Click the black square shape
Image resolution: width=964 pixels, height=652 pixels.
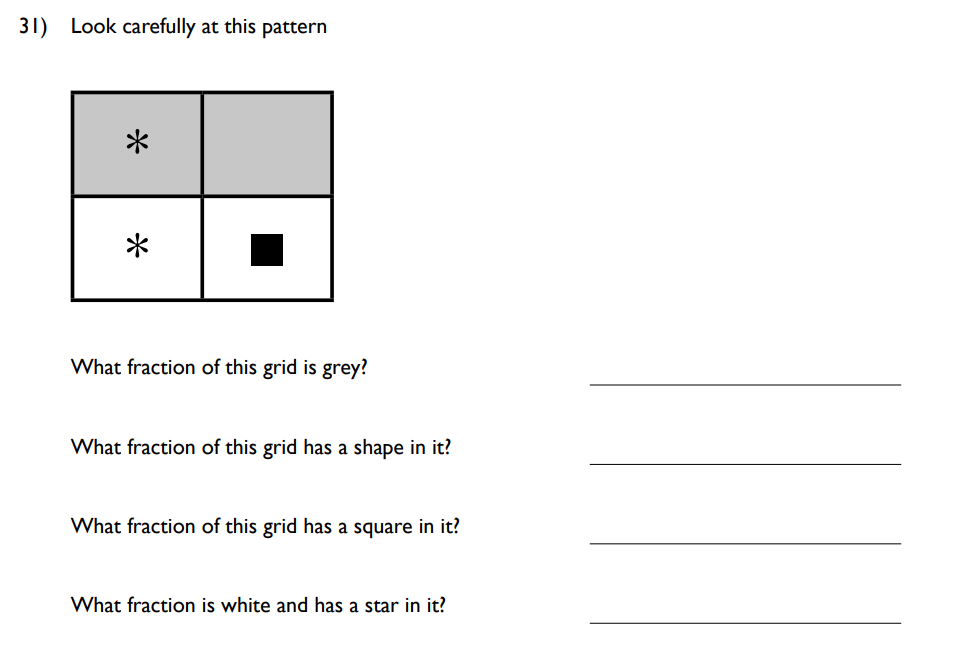click(x=267, y=250)
